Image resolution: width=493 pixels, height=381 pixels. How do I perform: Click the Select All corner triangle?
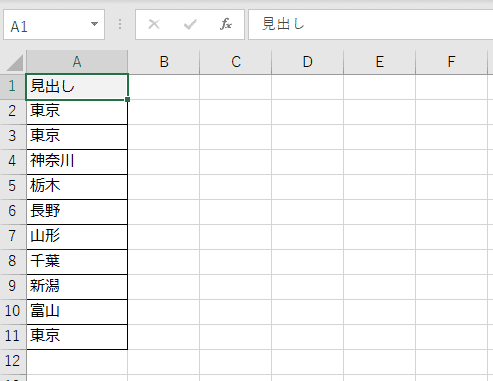pos(15,63)
